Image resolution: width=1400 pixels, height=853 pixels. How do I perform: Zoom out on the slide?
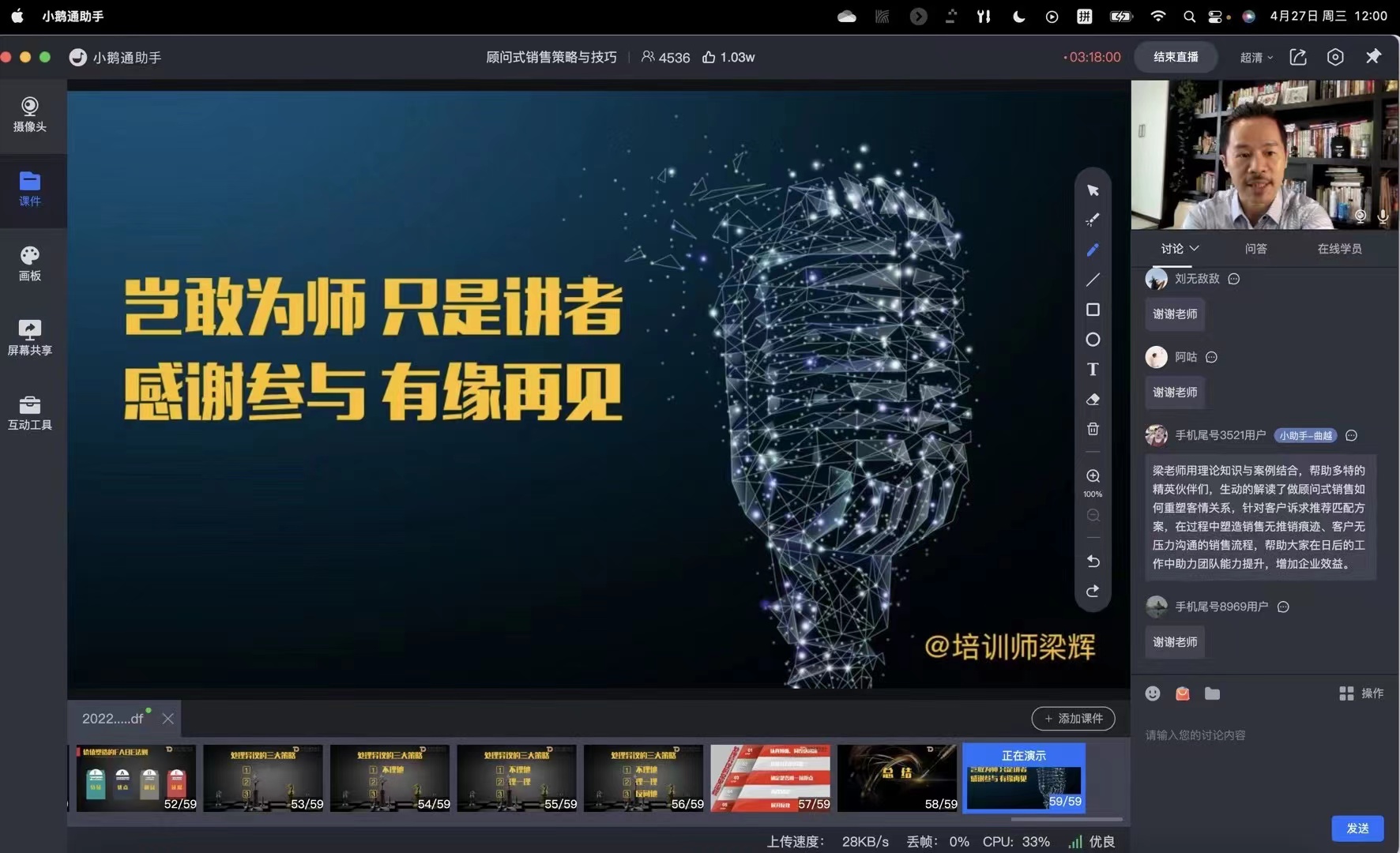click(x=1093, y=516)
